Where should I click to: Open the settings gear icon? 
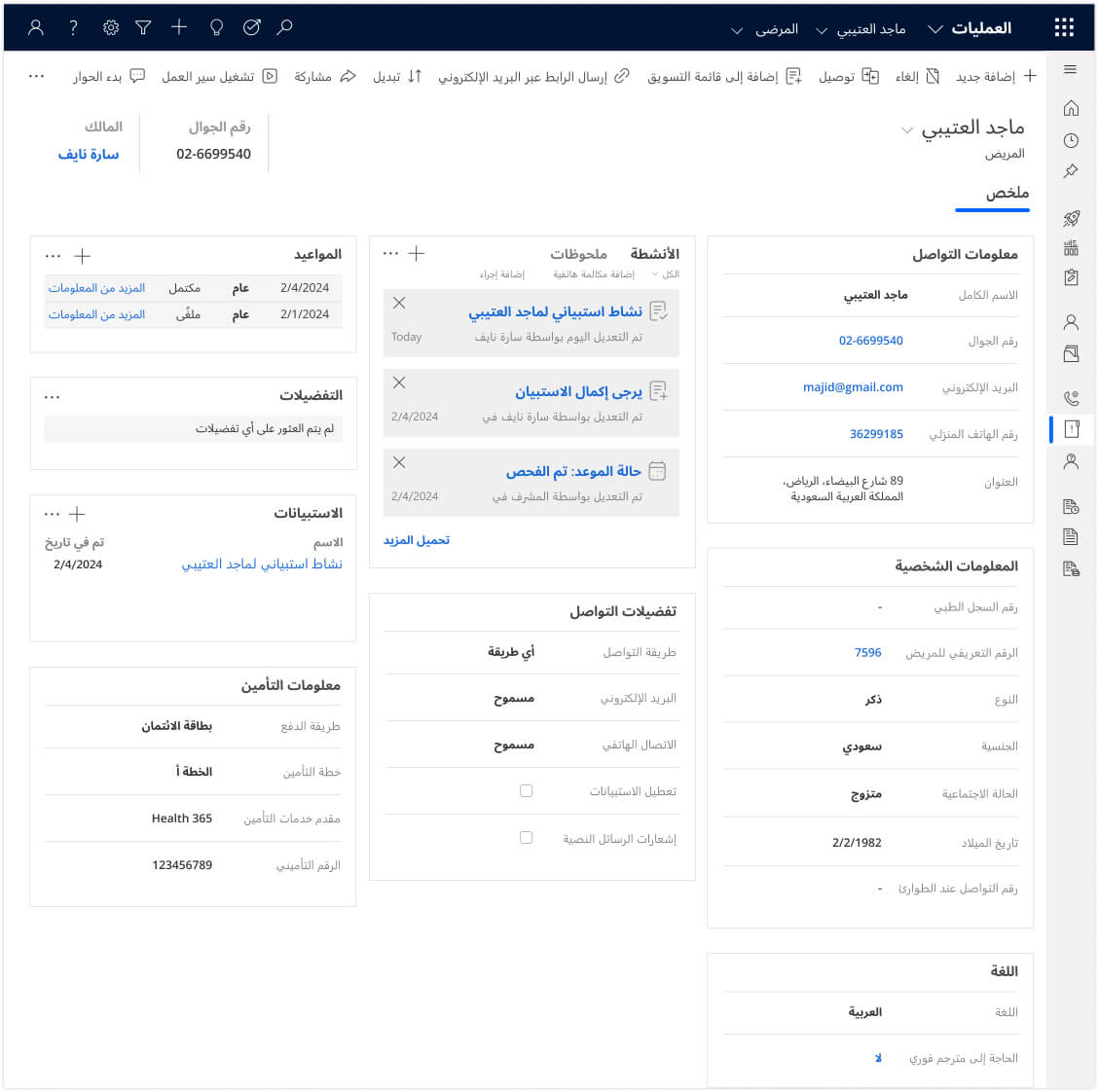[111, 28]
